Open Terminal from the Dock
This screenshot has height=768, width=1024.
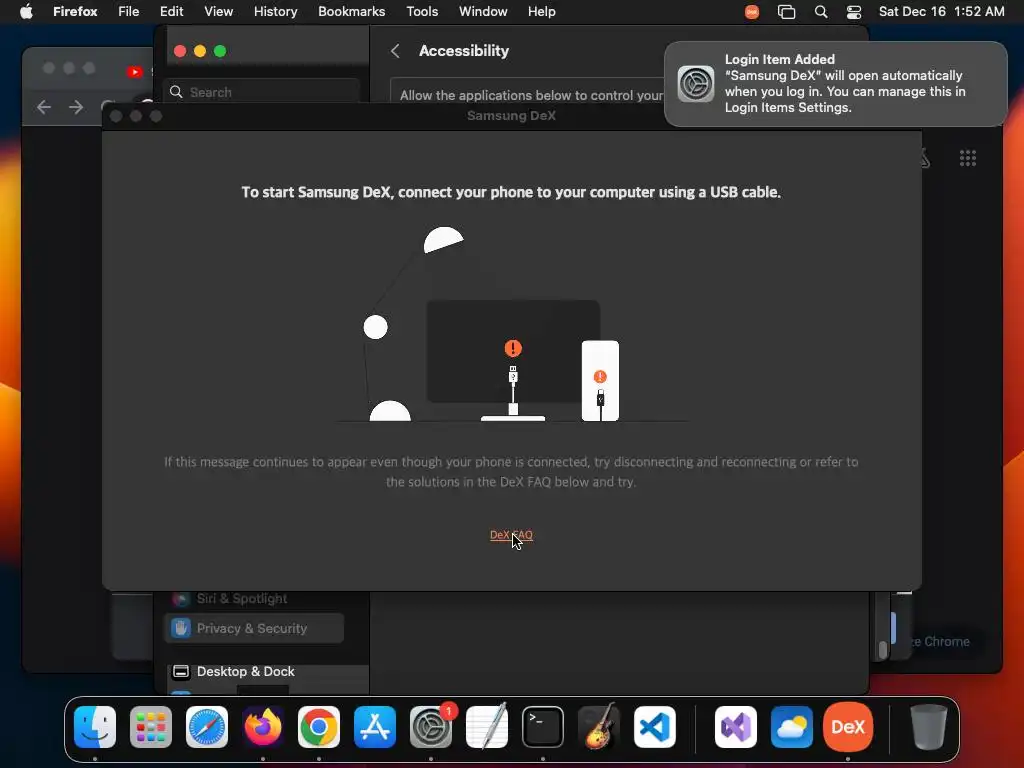543,727
